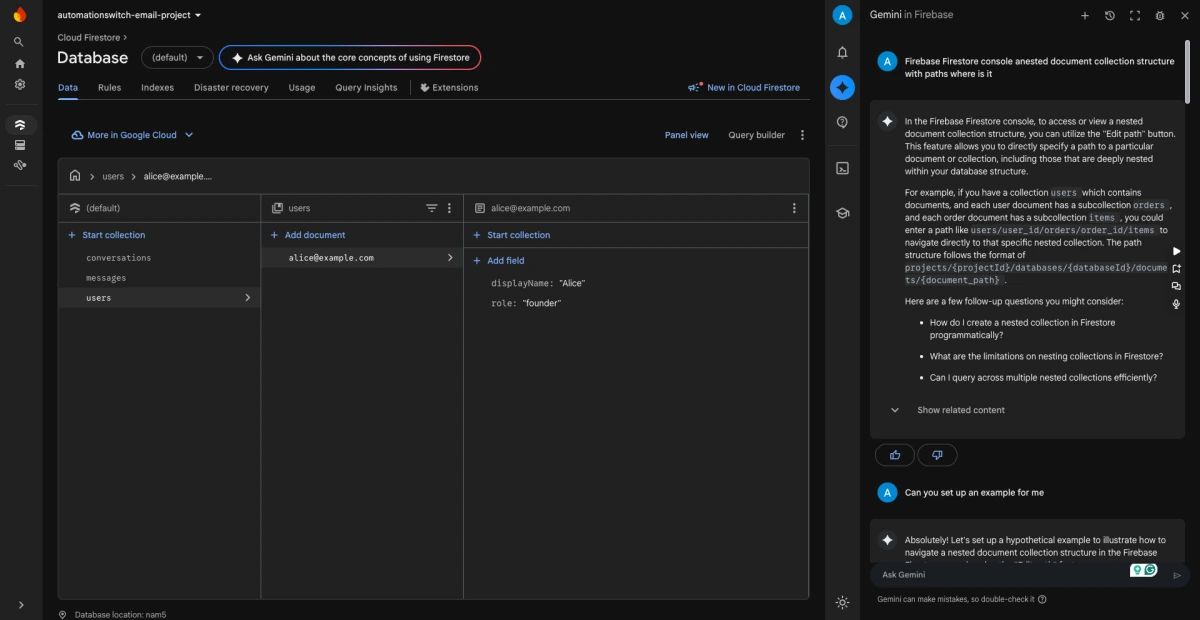The width and height of the screenshot is (1200, 620).
Task: Open alice@example.com document three-dot menu
Action: coord(794,208)
